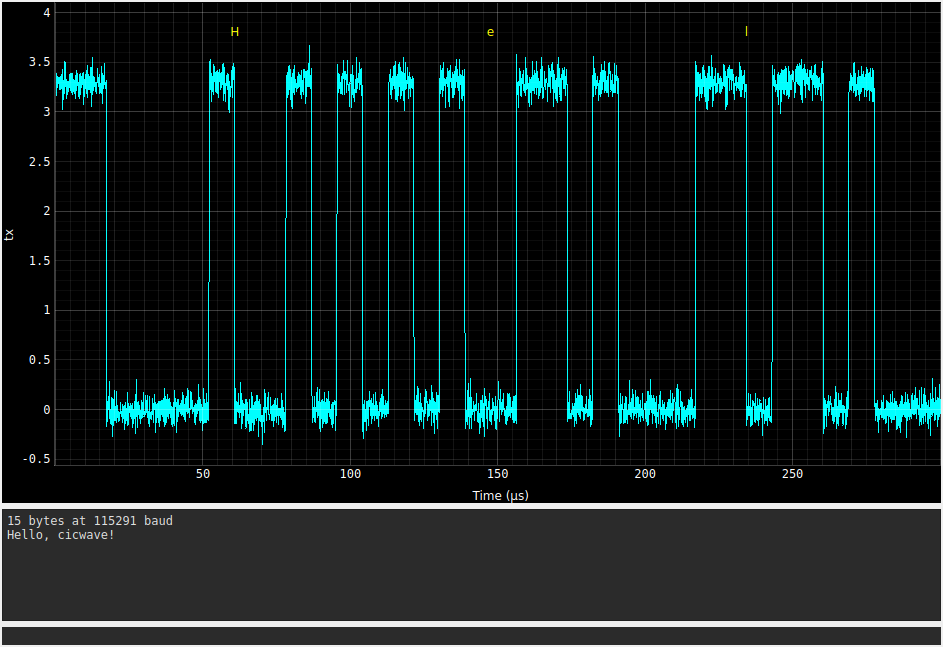Click the 2.5 tick label on voltage axis
This screenshot has height=647, width=943.
click(x=40, y=162)
